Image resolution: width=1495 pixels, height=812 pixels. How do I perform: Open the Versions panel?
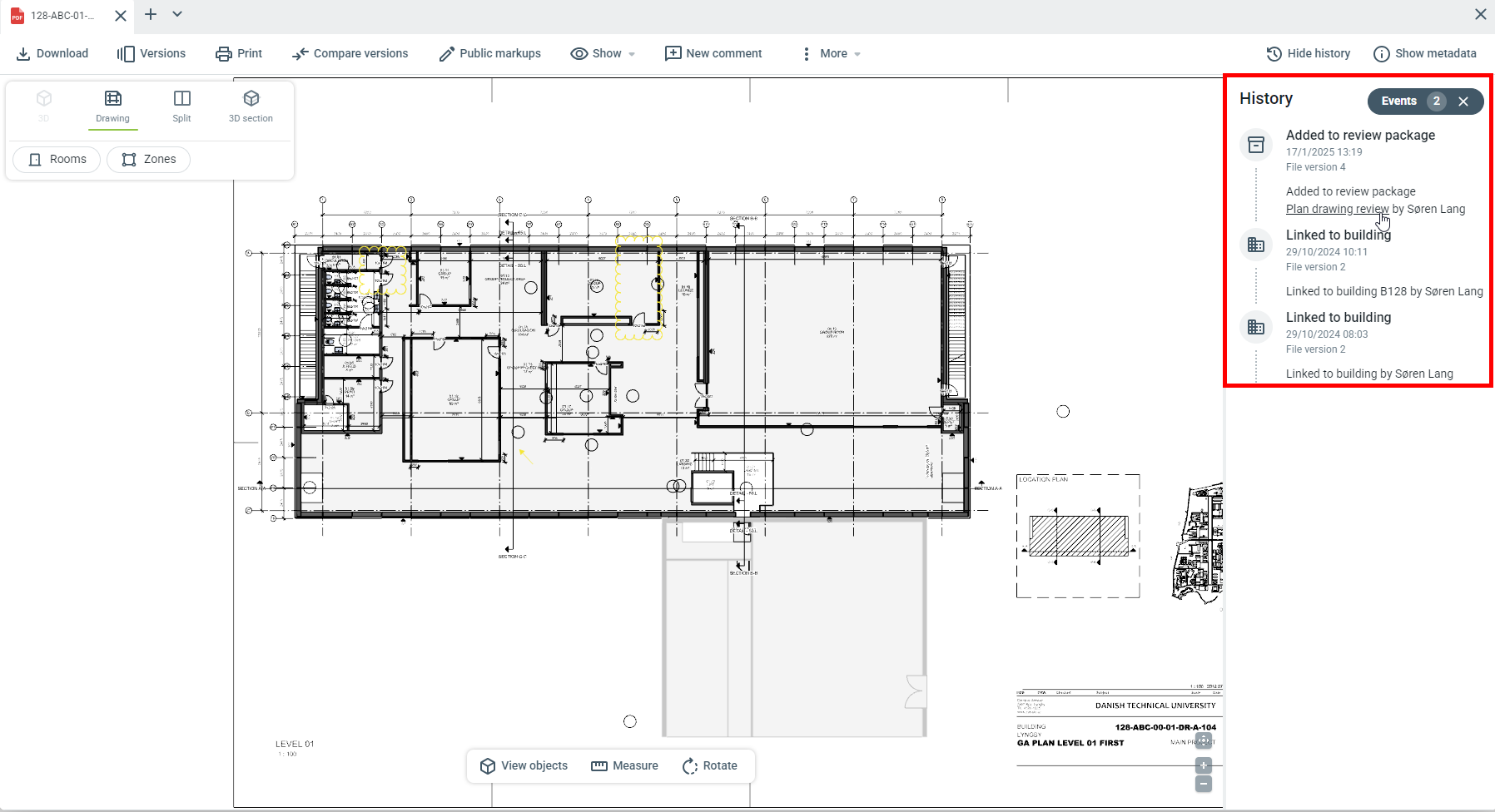pos(151,54)
